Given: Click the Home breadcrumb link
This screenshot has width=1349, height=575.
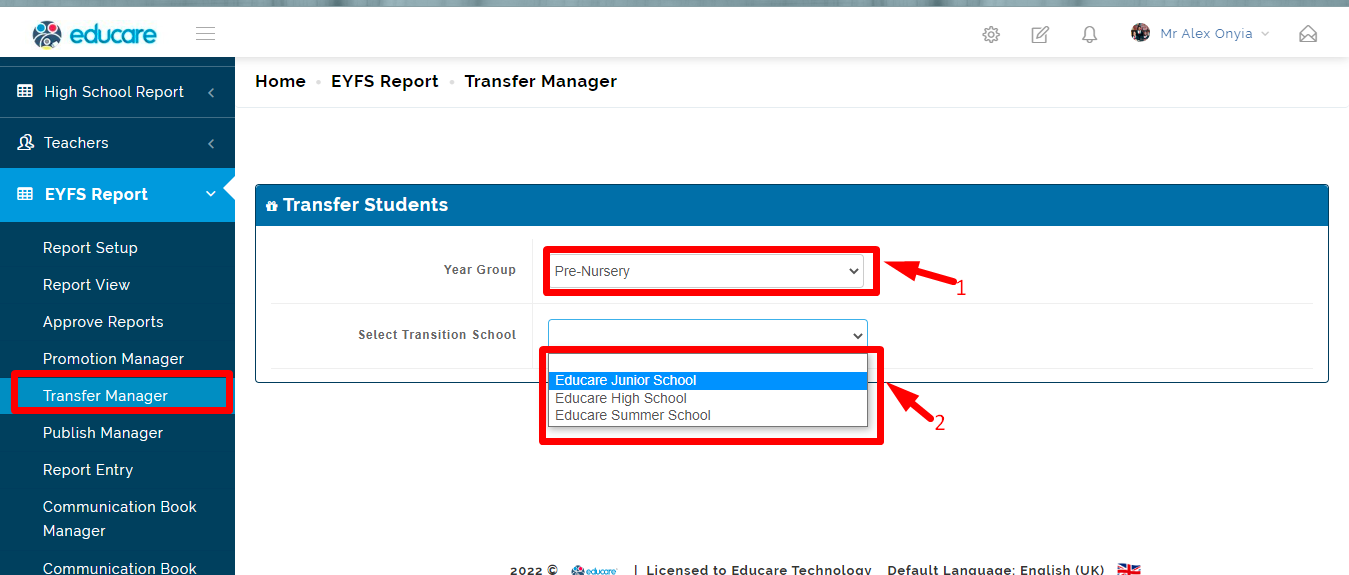Looking at the screenshot, I should [280, 82].
